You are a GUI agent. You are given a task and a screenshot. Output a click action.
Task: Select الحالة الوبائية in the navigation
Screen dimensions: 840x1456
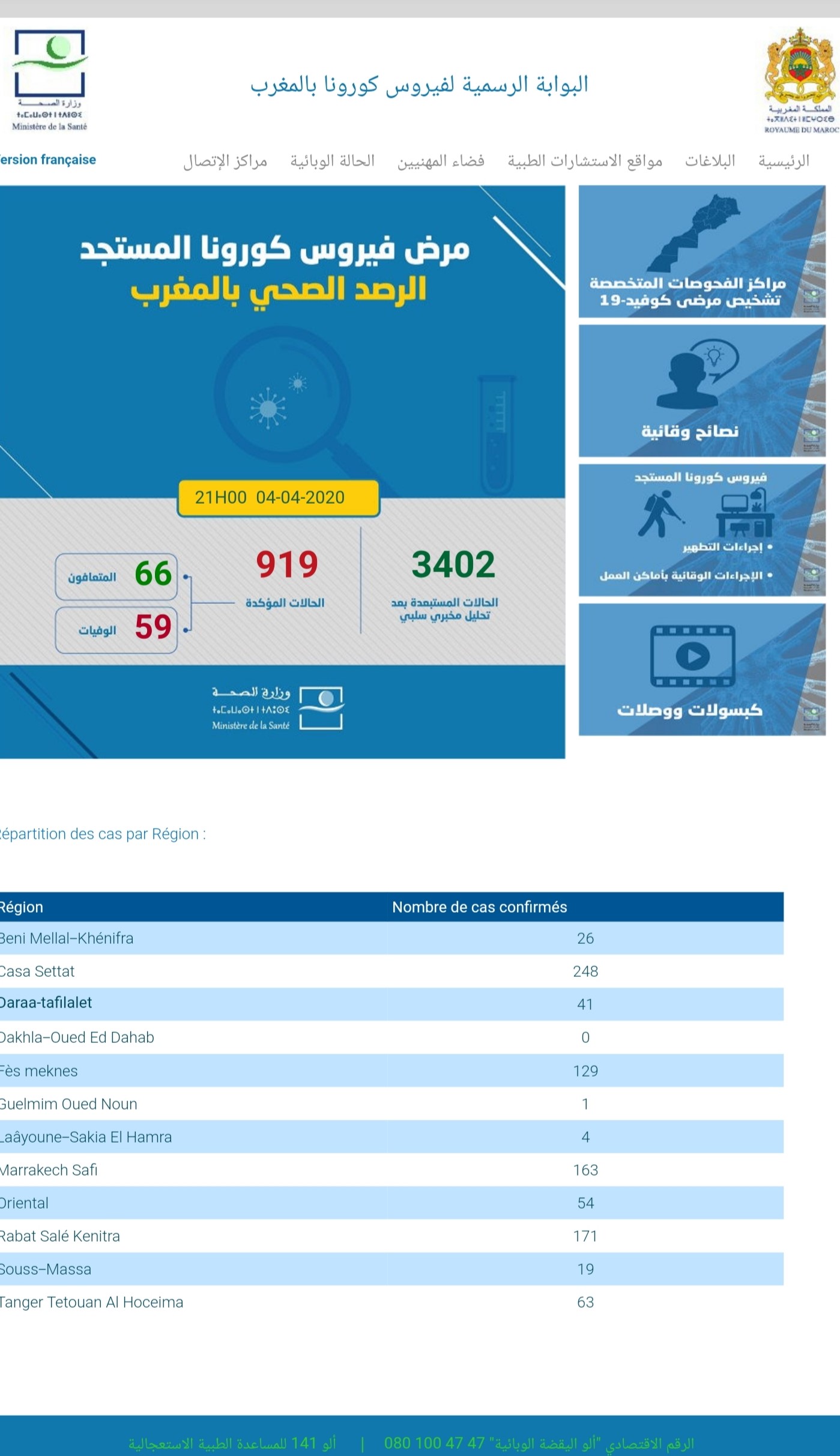coord(333,161)
